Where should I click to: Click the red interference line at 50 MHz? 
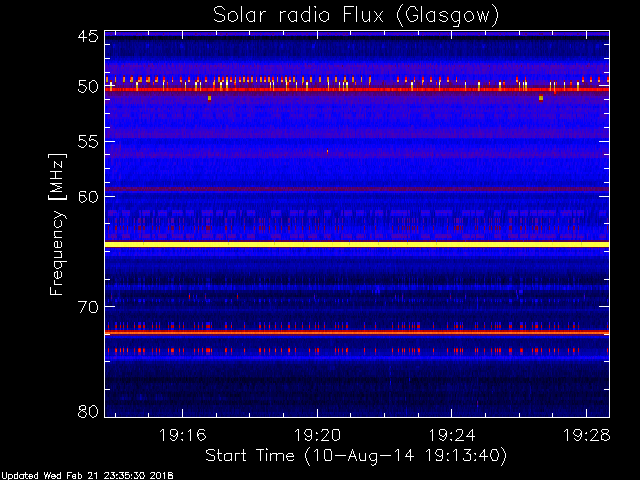click(357, 89)
